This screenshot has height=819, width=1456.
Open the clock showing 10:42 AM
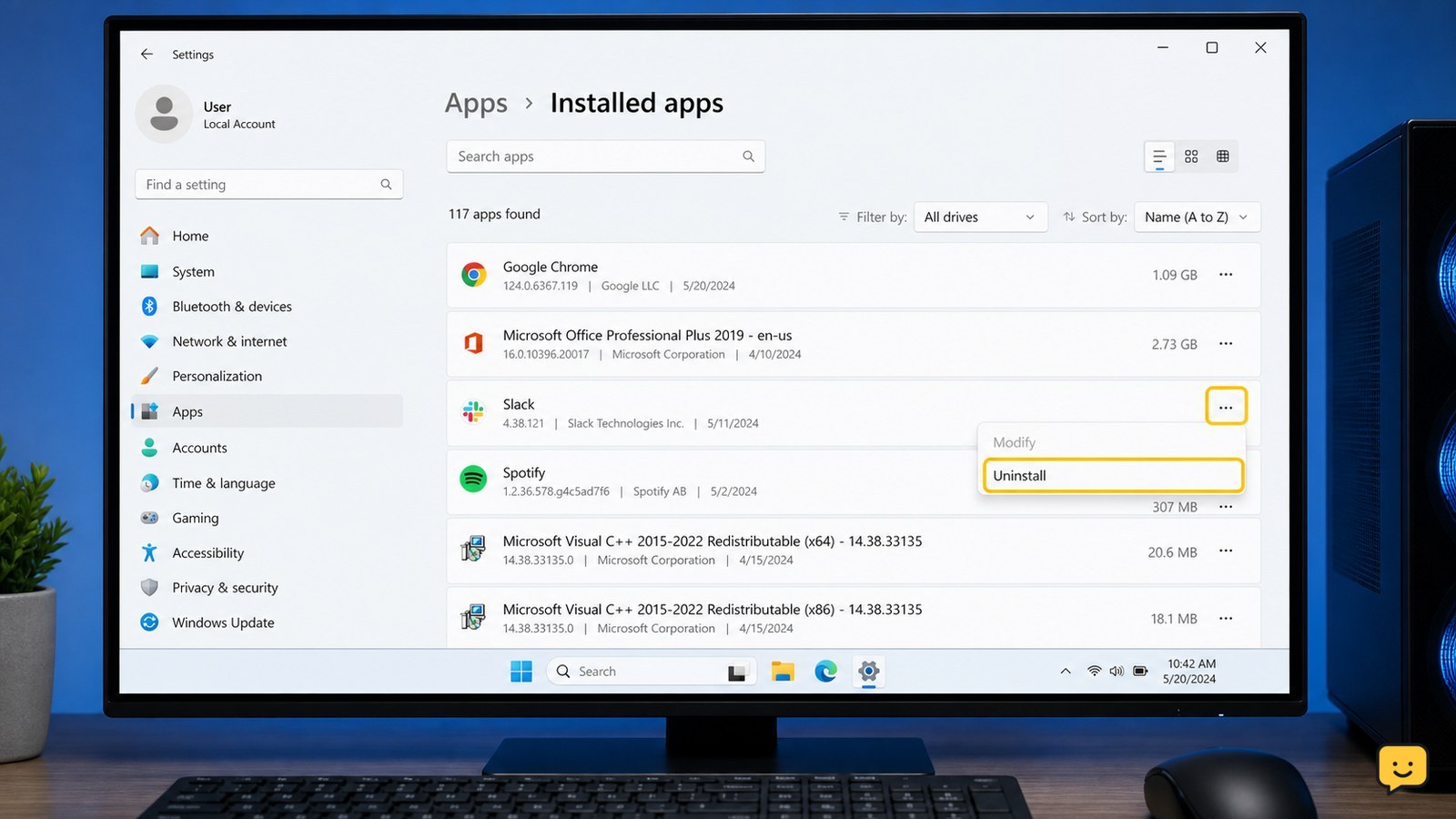1191,672
